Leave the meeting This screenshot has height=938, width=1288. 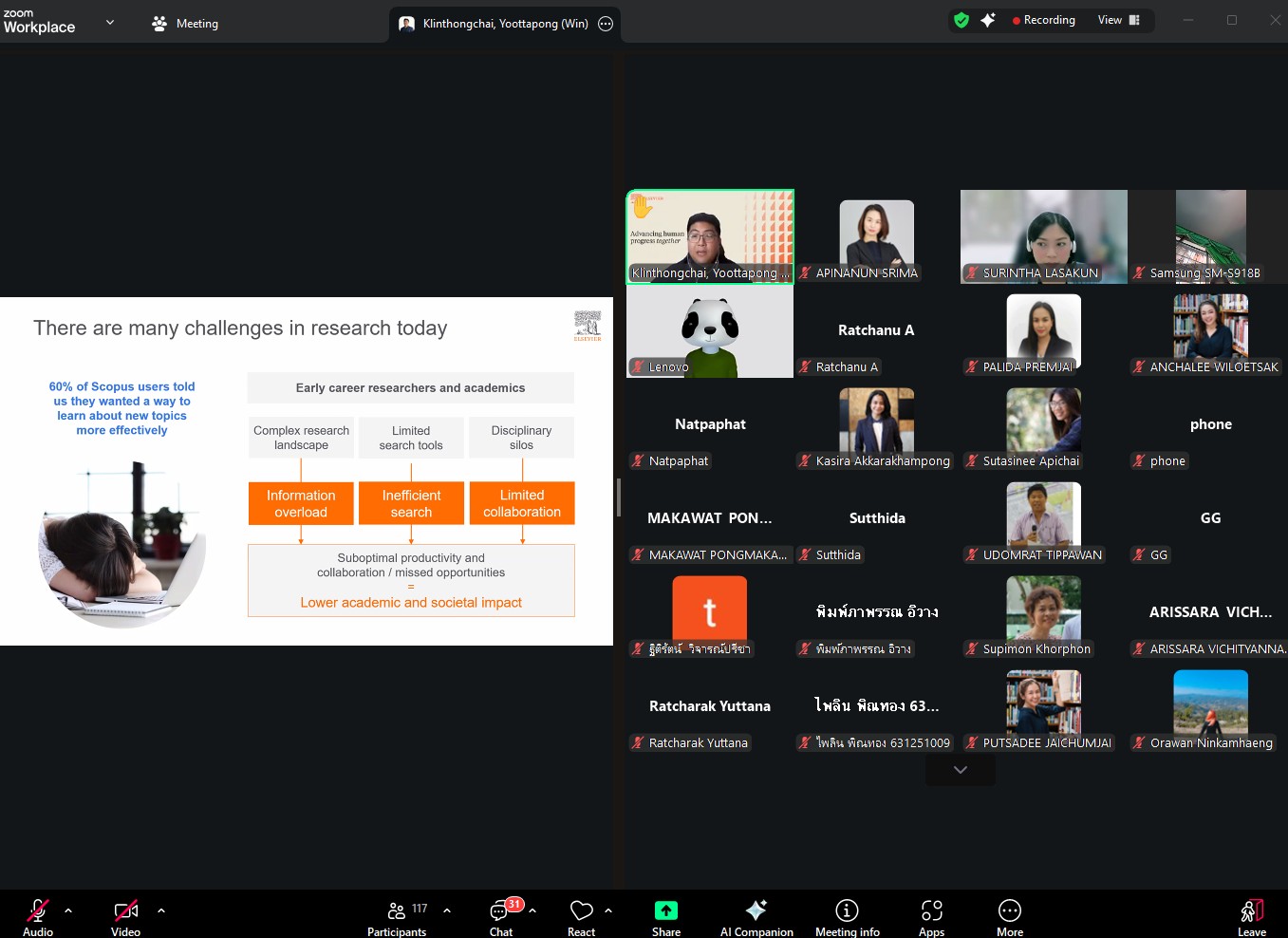[1251, 916]
